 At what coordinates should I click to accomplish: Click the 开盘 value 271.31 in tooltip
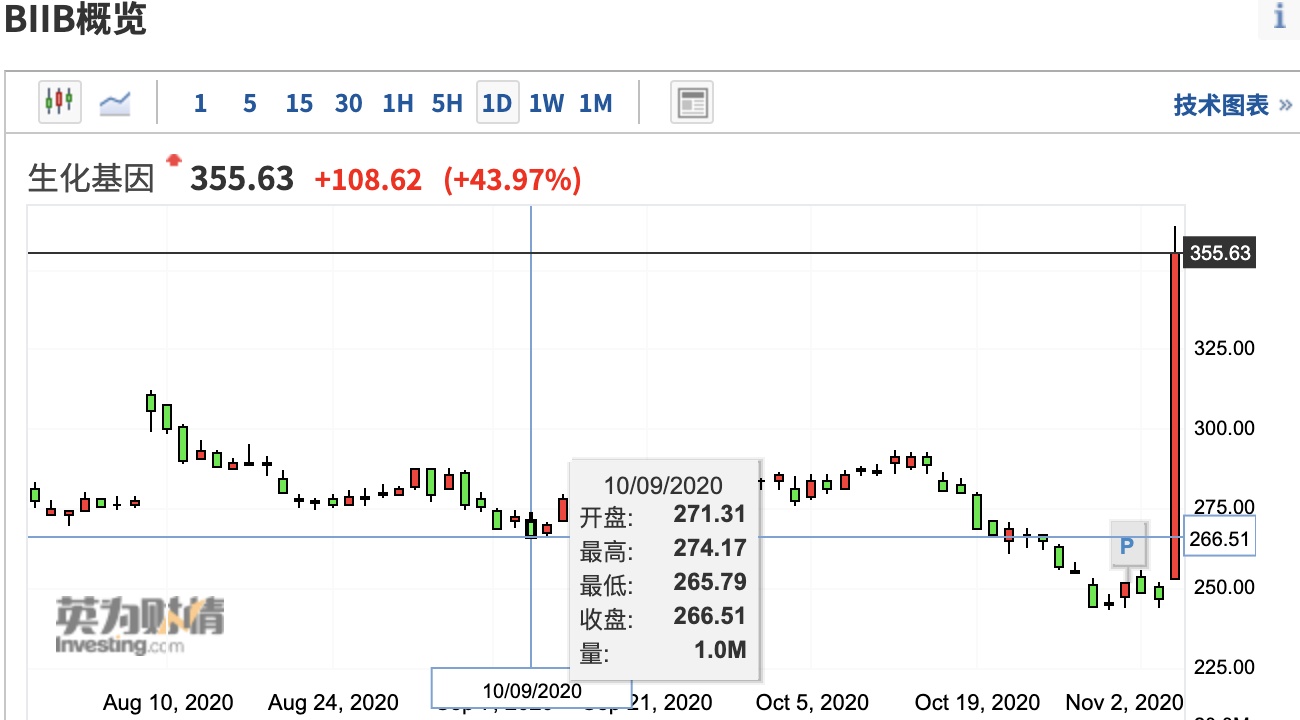pyautogui.click(x=710, y=515)
